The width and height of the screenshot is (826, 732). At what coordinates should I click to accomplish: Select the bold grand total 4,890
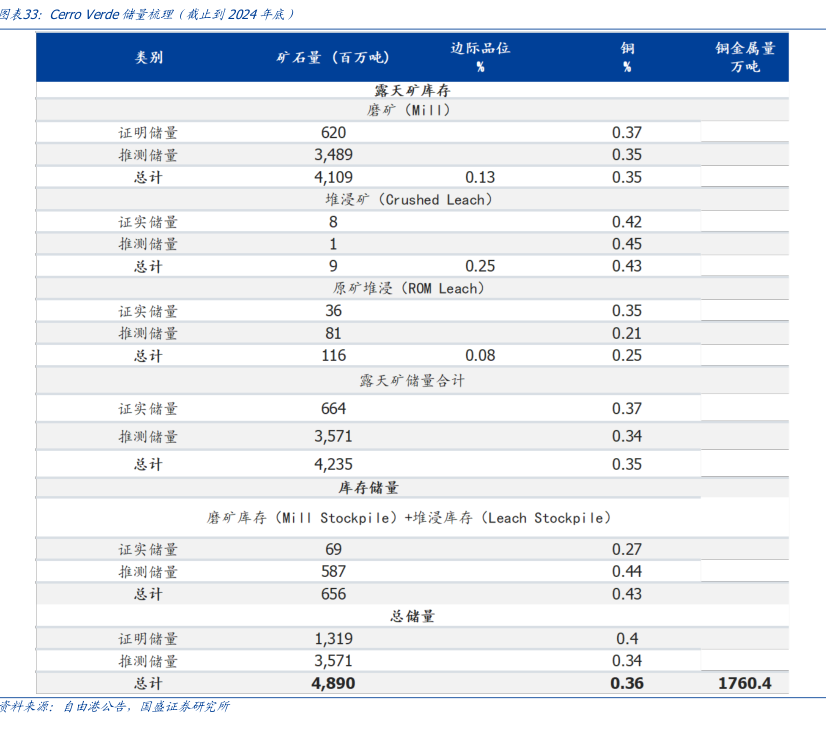point(333,684)
